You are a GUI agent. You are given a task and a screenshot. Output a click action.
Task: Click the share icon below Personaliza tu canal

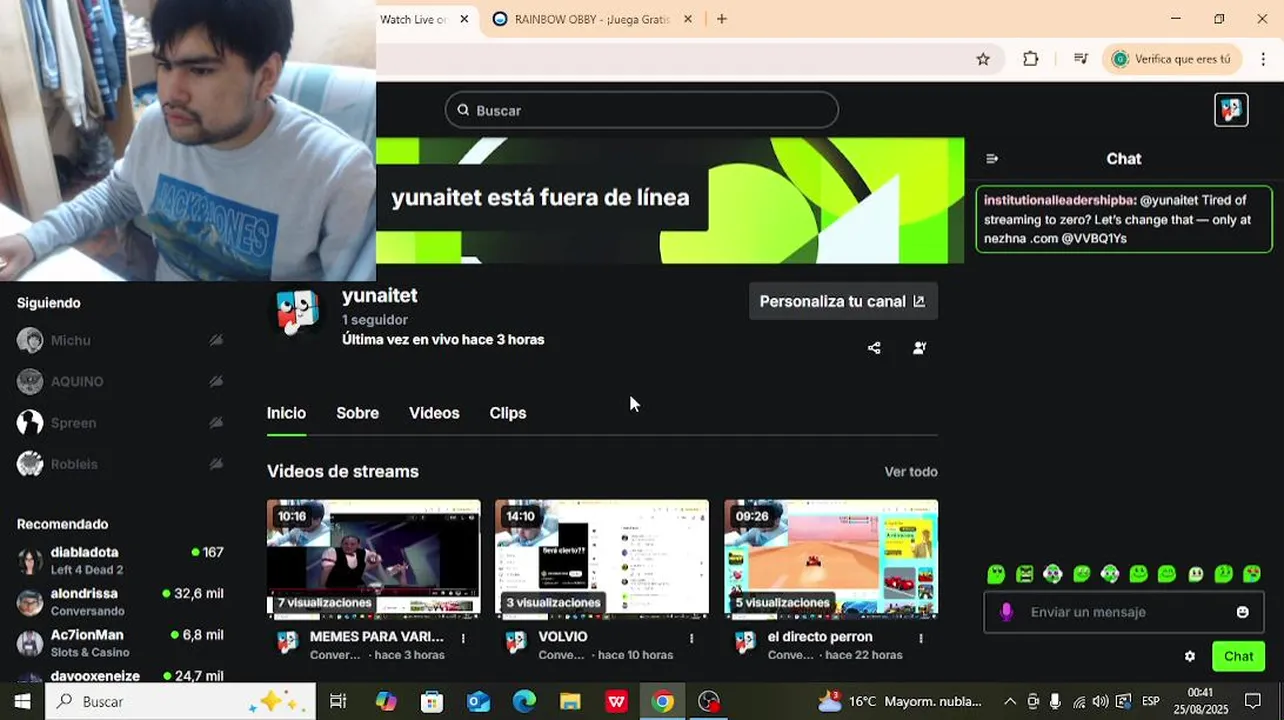point(874,348)
